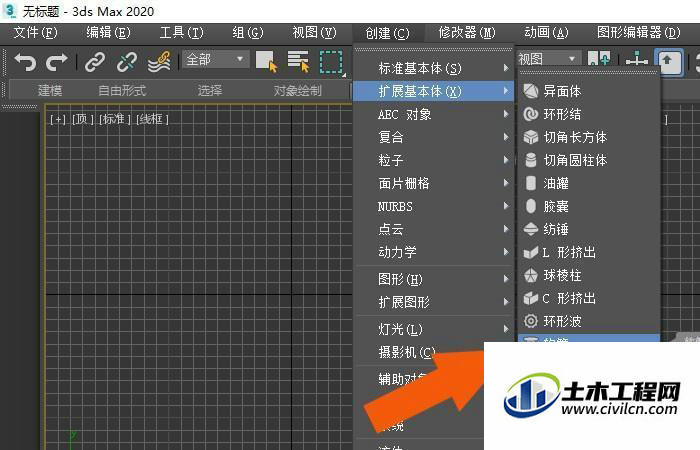Image resolution: width=700 pixels, height=450 pixels.
Task: Open the 组(G) menu
Action: pos(248,33)
